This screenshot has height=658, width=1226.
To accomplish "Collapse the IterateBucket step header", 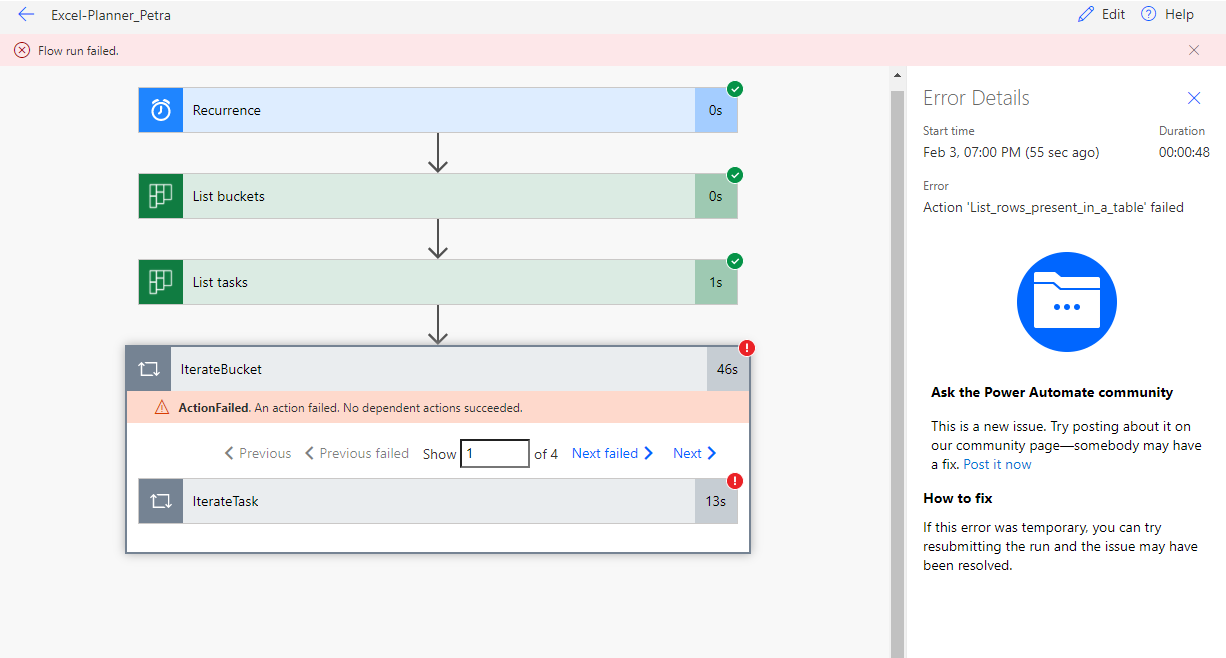I will [438, 369].
